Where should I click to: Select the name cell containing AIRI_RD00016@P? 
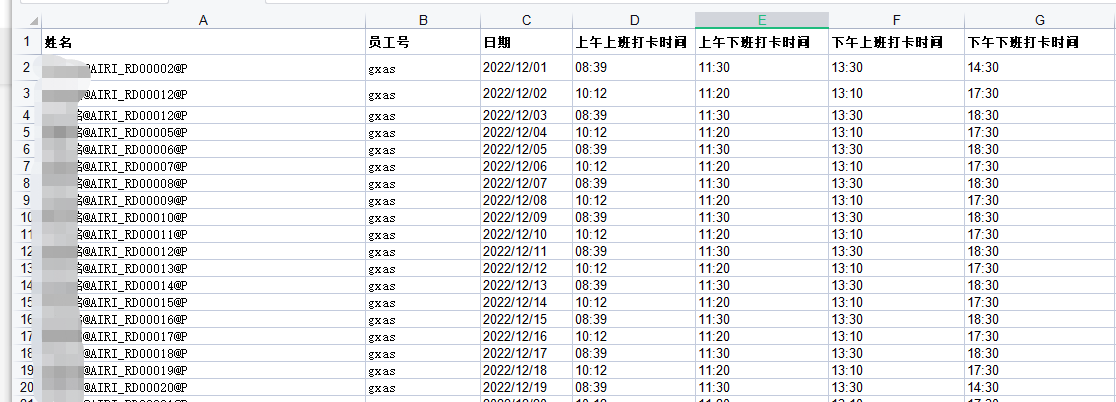coord(204,319)
